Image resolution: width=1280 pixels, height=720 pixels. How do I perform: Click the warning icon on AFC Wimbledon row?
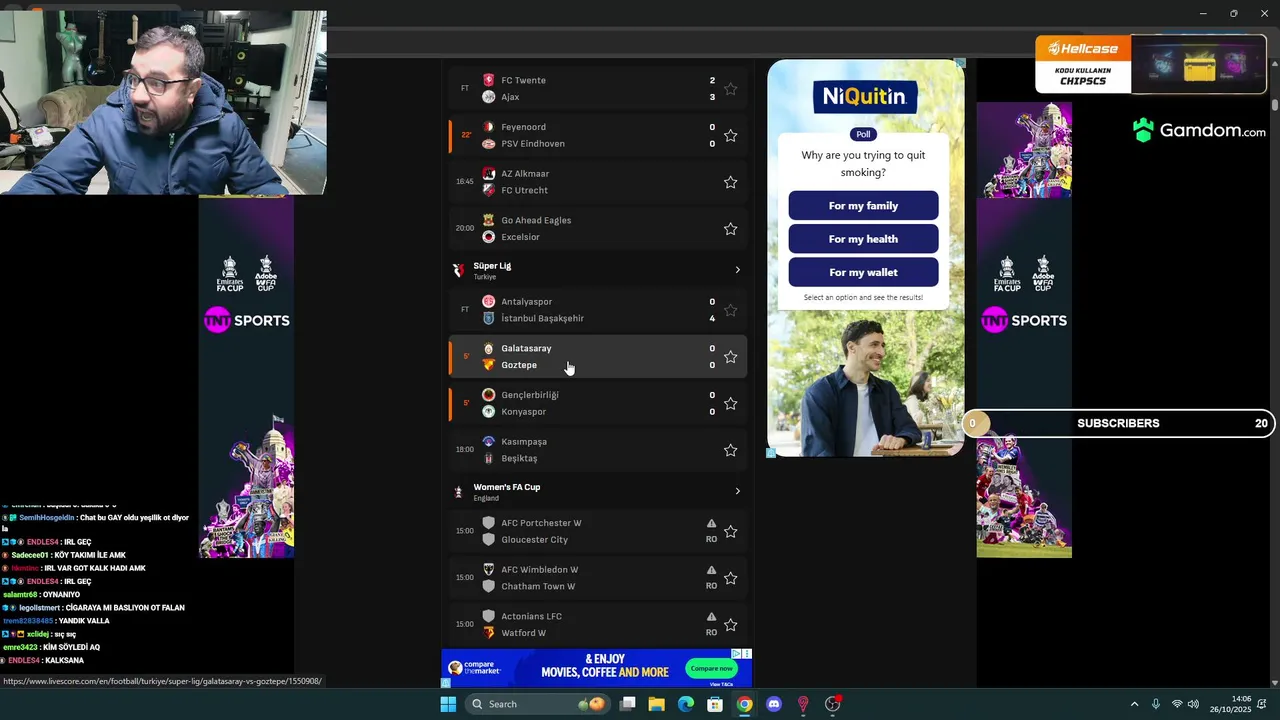(x=711, y=570)
